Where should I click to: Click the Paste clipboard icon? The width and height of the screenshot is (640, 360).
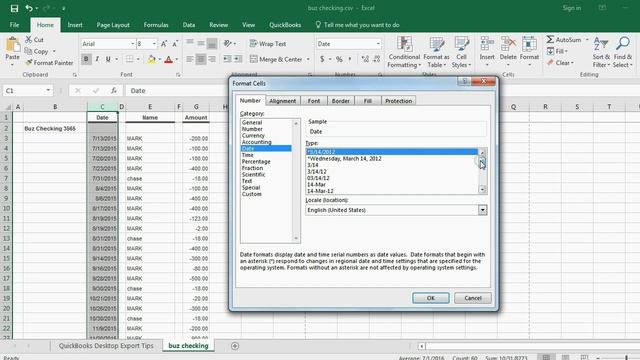click(13, 45)
